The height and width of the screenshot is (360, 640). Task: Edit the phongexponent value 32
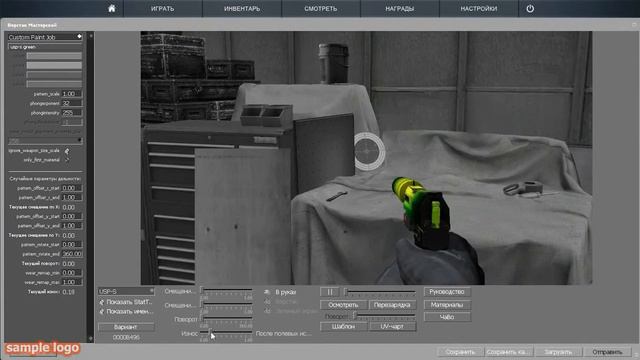click(72, 103)
